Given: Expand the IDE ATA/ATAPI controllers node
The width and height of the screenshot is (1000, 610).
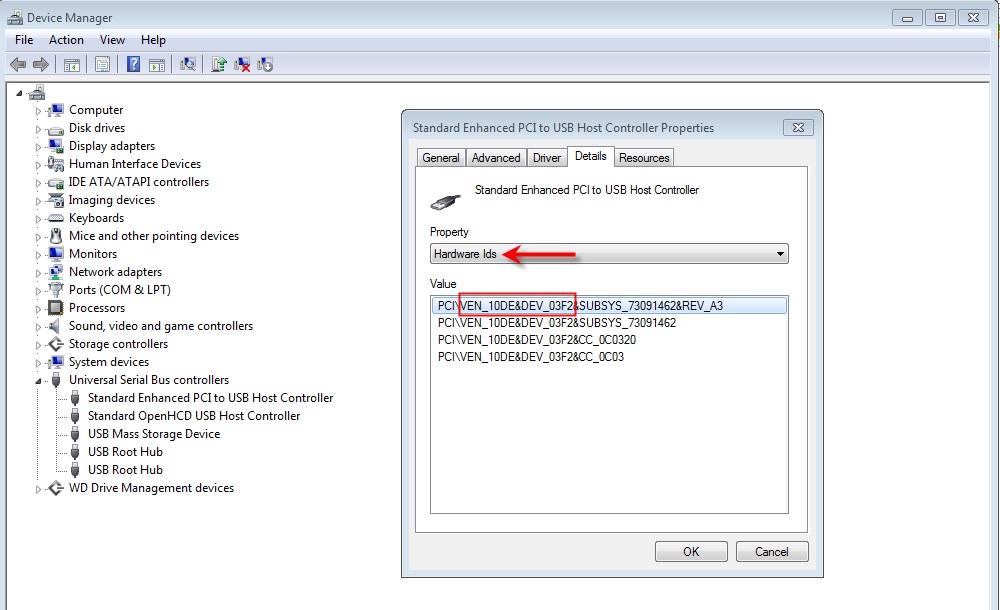Looking at the screenshot, I should click(38, 183).
